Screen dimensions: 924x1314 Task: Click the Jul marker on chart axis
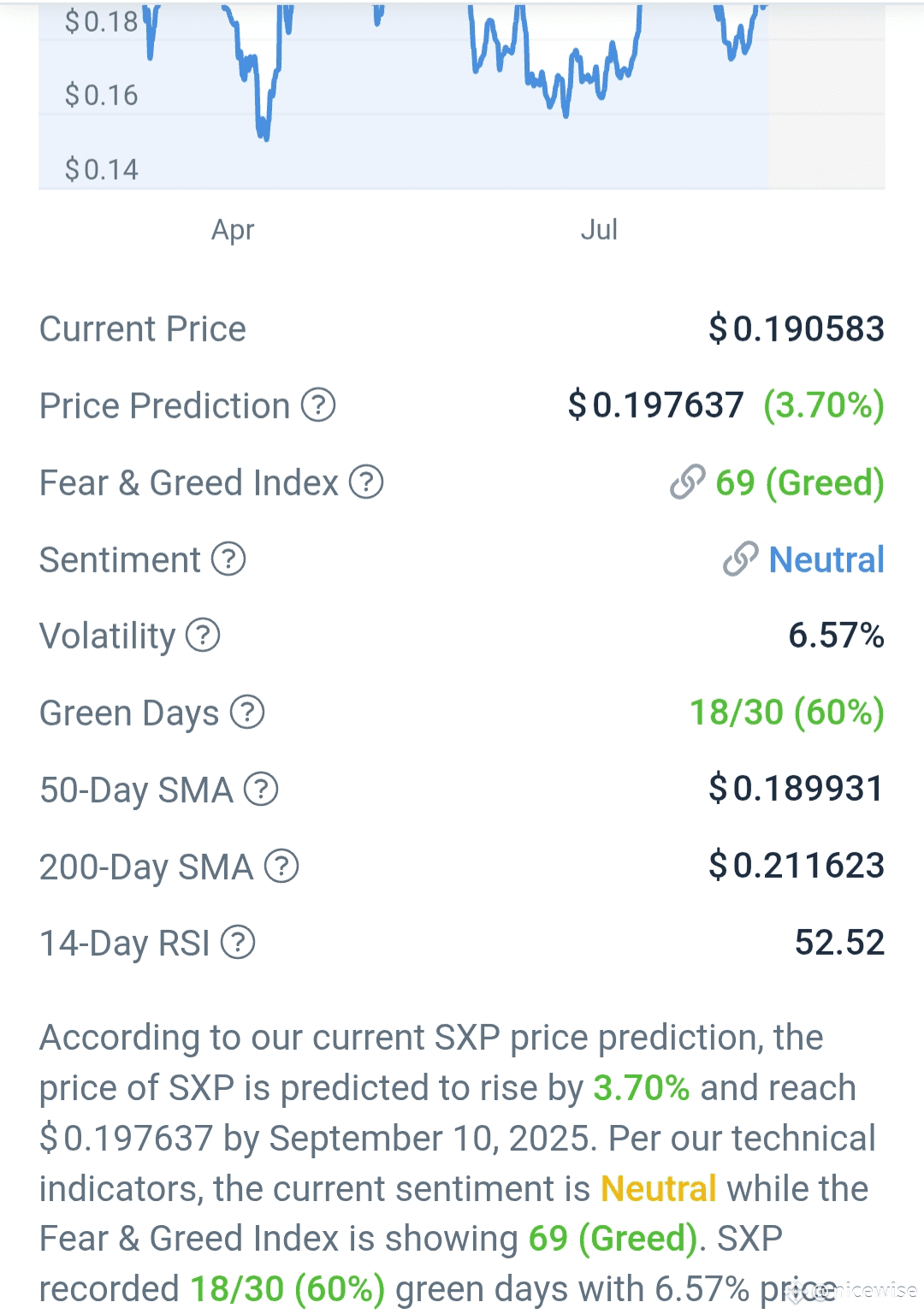[x=599, y=229]
